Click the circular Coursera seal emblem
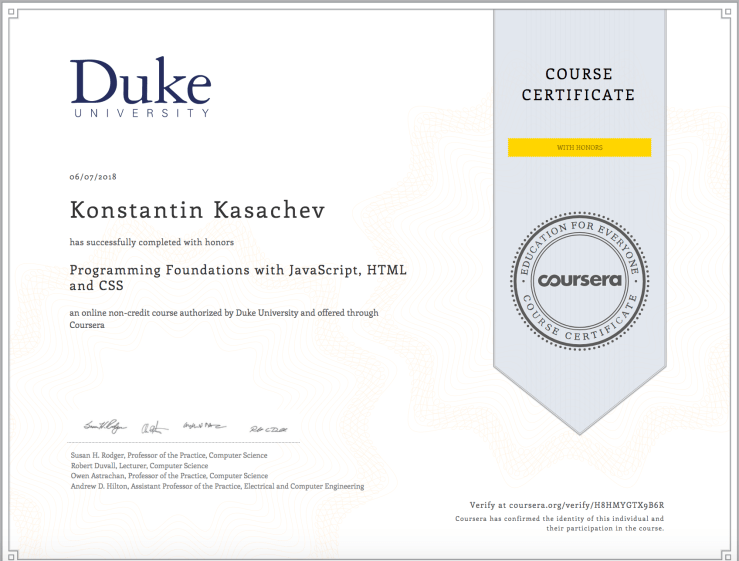 point(579,280)
